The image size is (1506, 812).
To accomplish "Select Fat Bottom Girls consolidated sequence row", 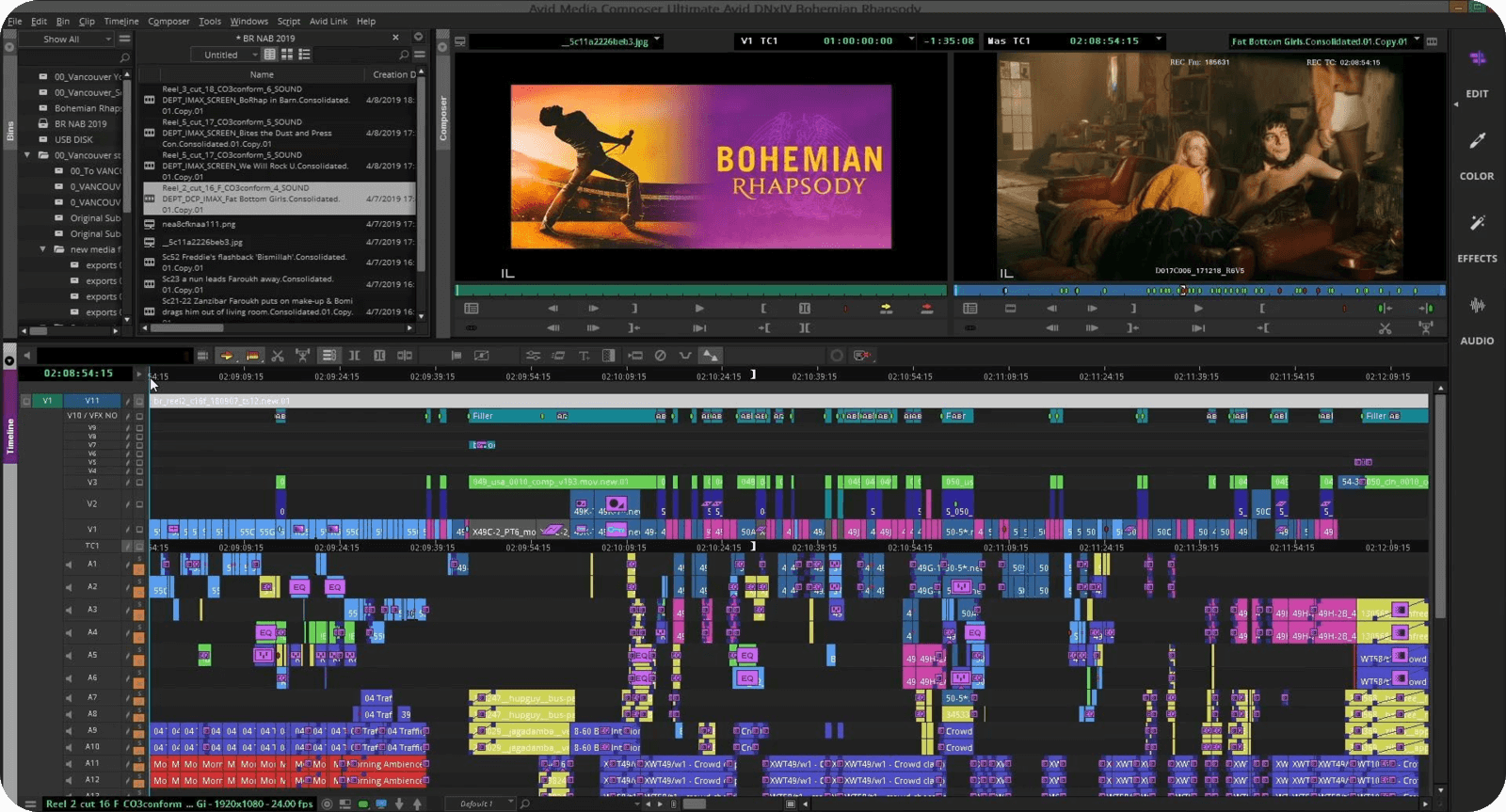I will point(280,199).
